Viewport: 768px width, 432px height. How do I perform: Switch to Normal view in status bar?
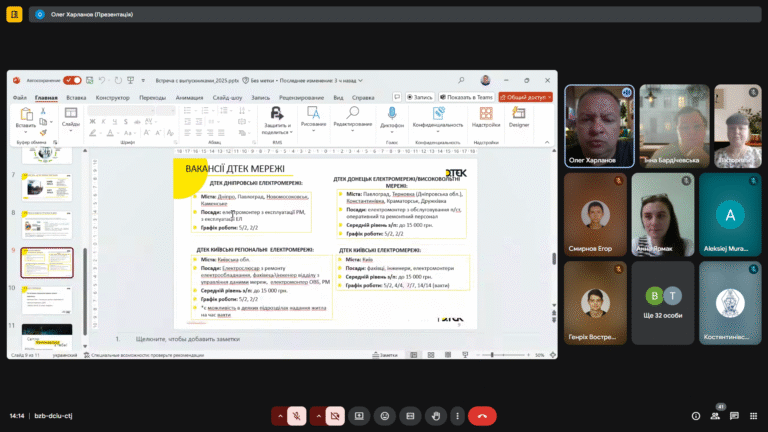(414, 355)
